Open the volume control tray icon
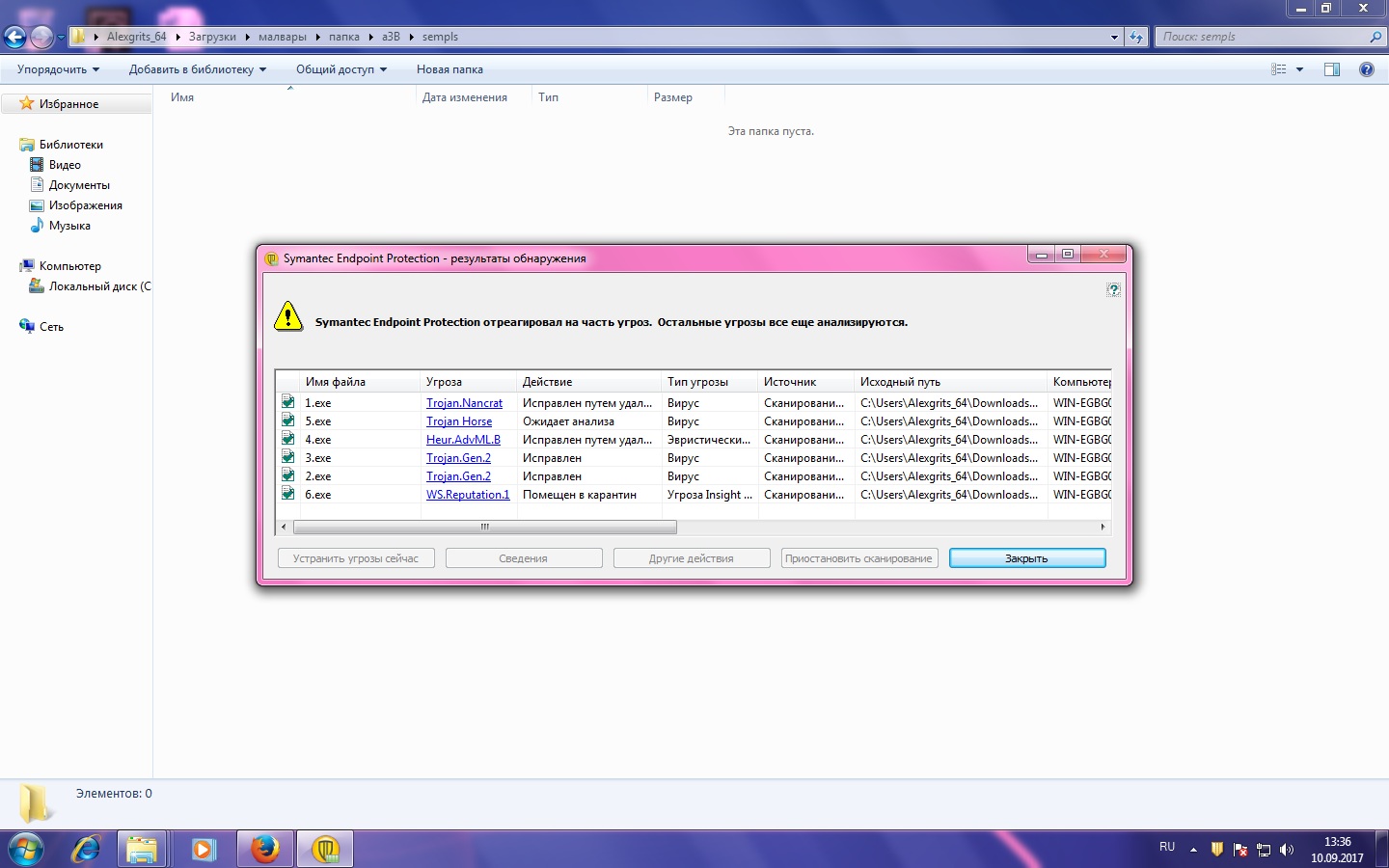The width and height of the screenshot is (1389, 868). click(x=1287, y=849)
